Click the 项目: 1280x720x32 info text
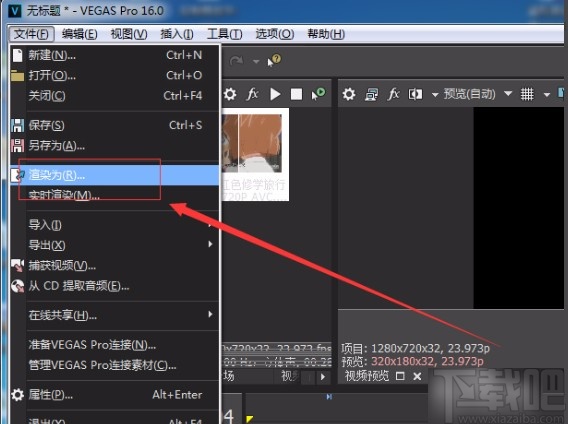 click(x=415, y=349)
